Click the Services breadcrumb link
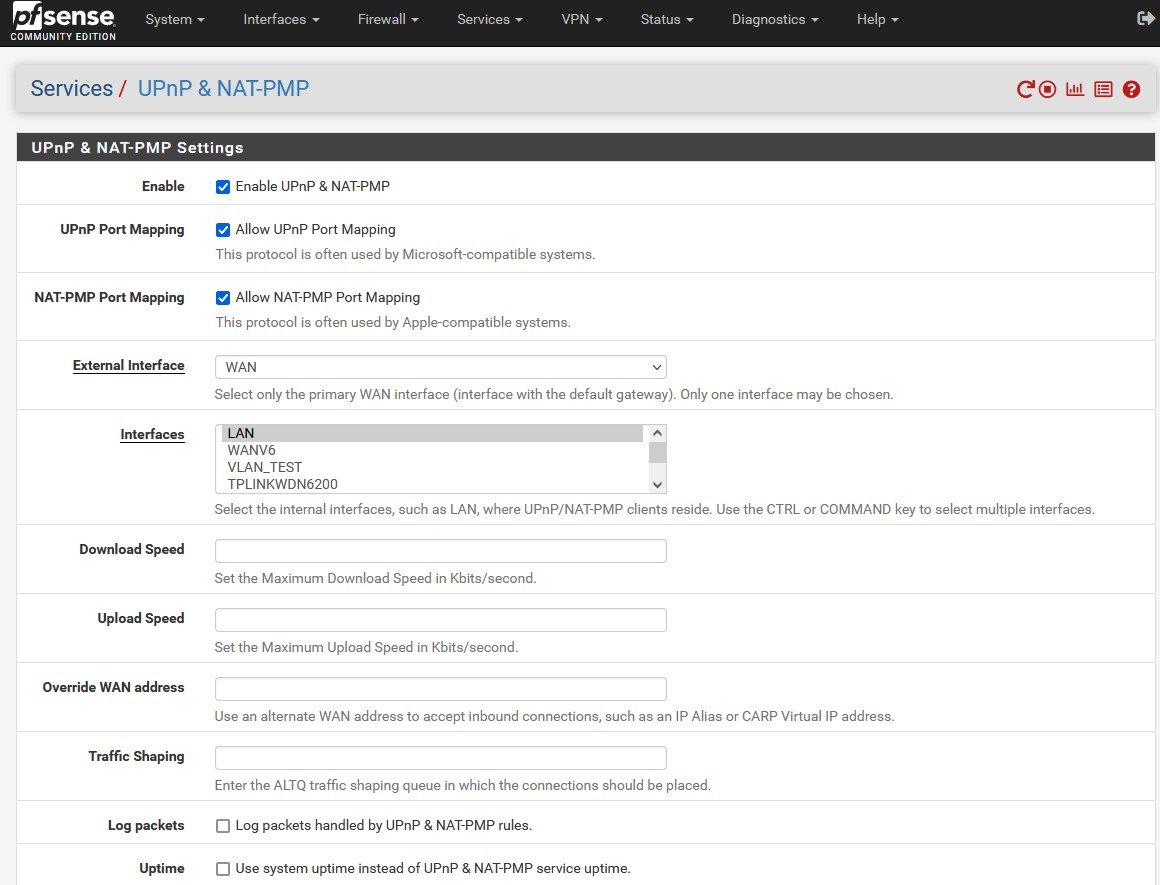The height and width of the screenshot is (885, 1160). point(71,88)
